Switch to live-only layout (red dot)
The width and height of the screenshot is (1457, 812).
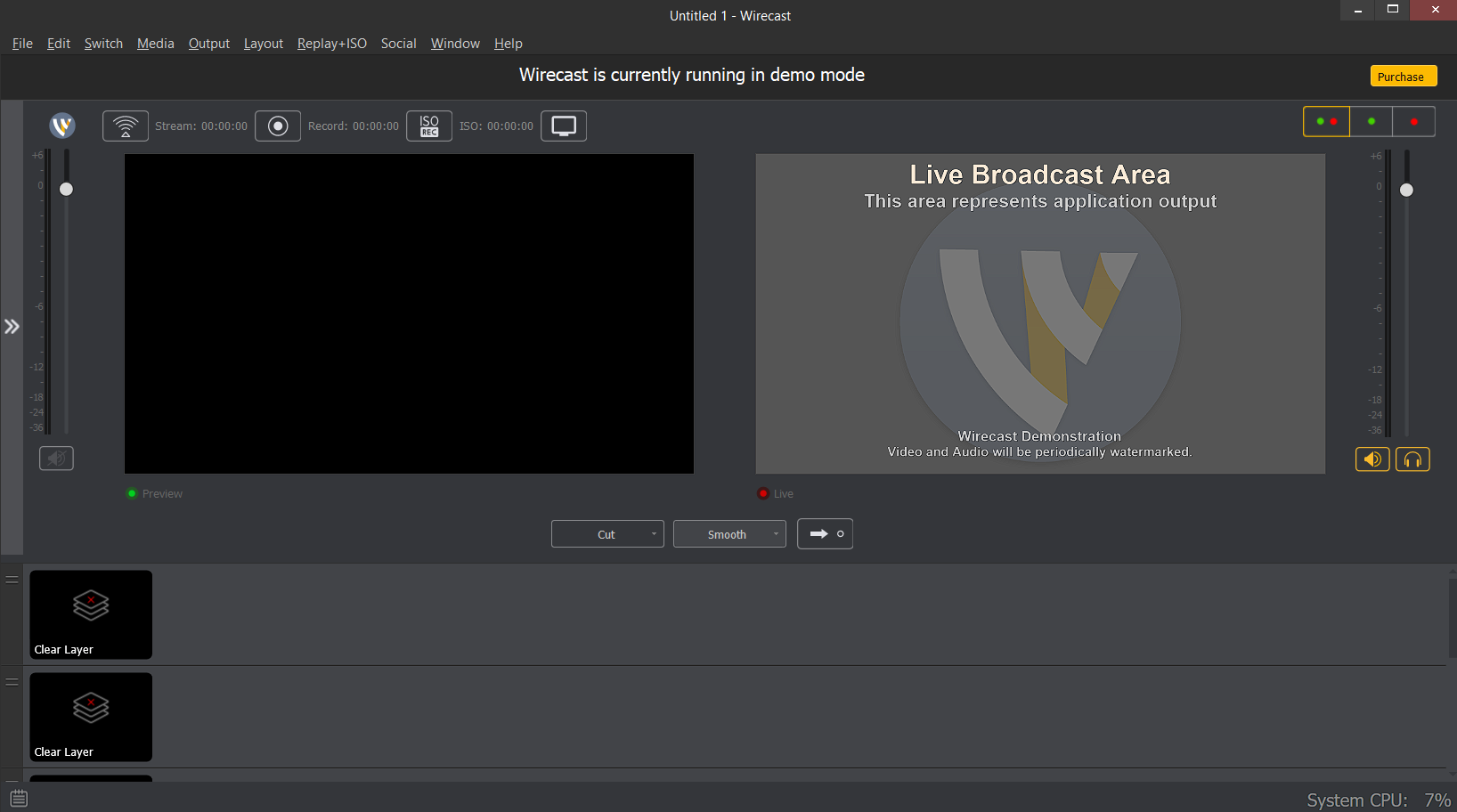tap(1414, 121)
